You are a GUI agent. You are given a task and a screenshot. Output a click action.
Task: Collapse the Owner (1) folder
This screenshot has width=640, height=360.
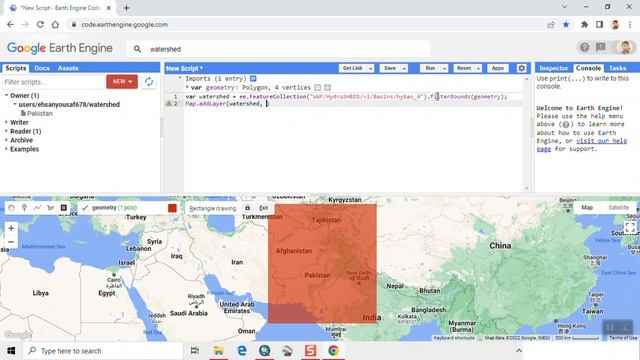(x=7, y=96)
